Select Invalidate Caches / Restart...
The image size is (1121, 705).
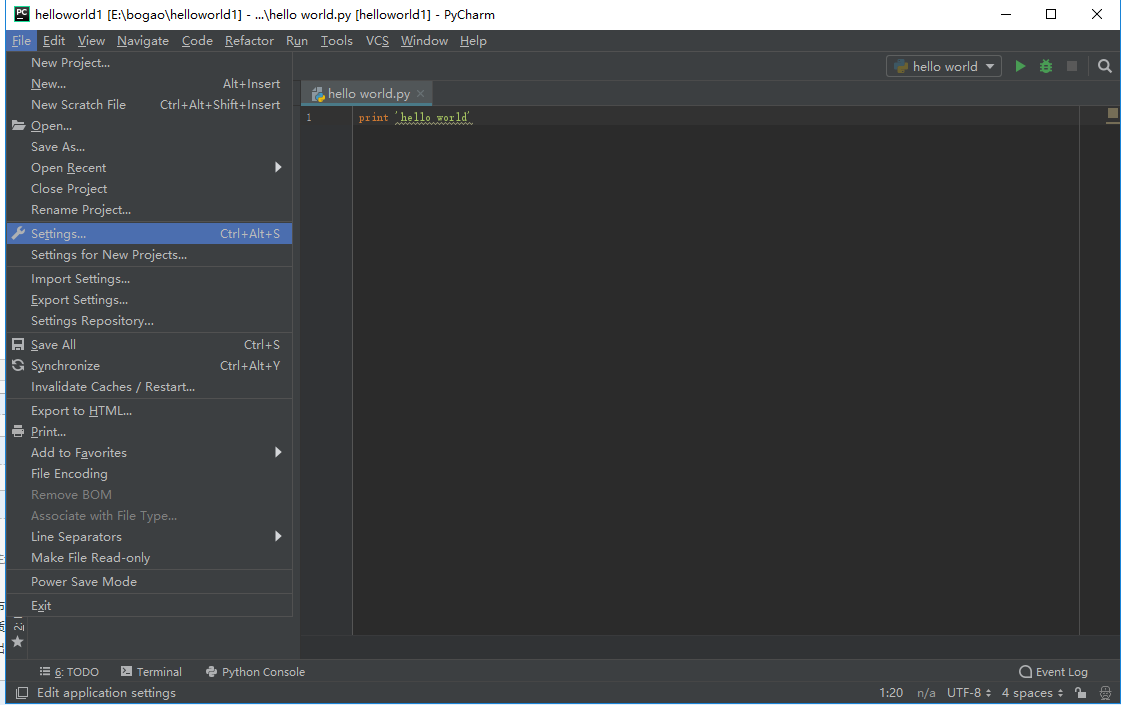click(149, 387)
